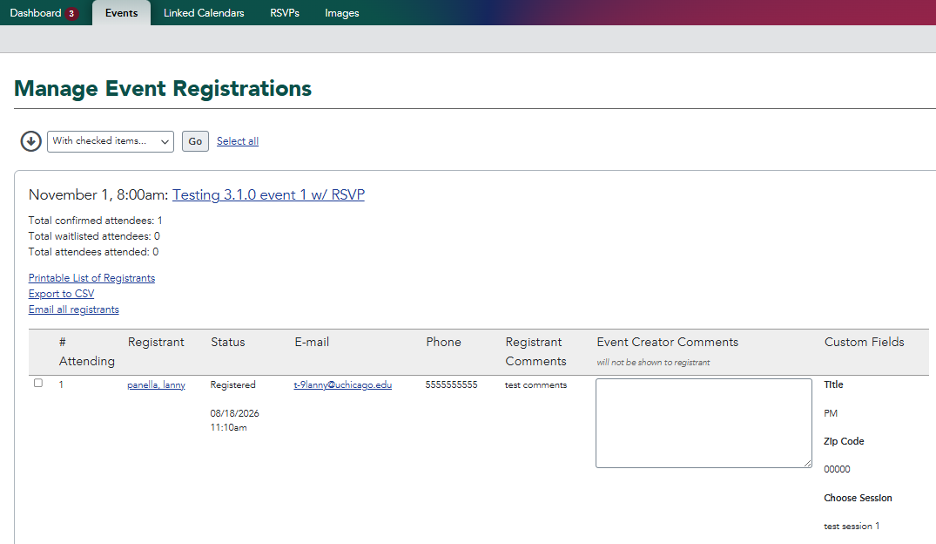The height and width of the screenshot is (544, 936).
Task: Click the 'test comments' cell
Action: coord(536,385)
